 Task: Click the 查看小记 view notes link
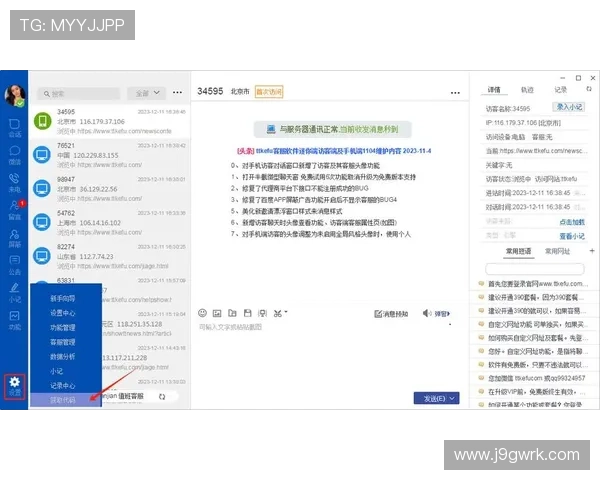[x=572, y=236]
